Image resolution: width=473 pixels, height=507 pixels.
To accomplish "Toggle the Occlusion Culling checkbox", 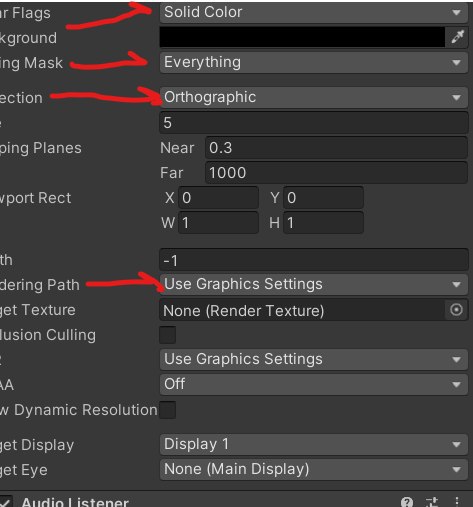I will click(x=168, y=335).
